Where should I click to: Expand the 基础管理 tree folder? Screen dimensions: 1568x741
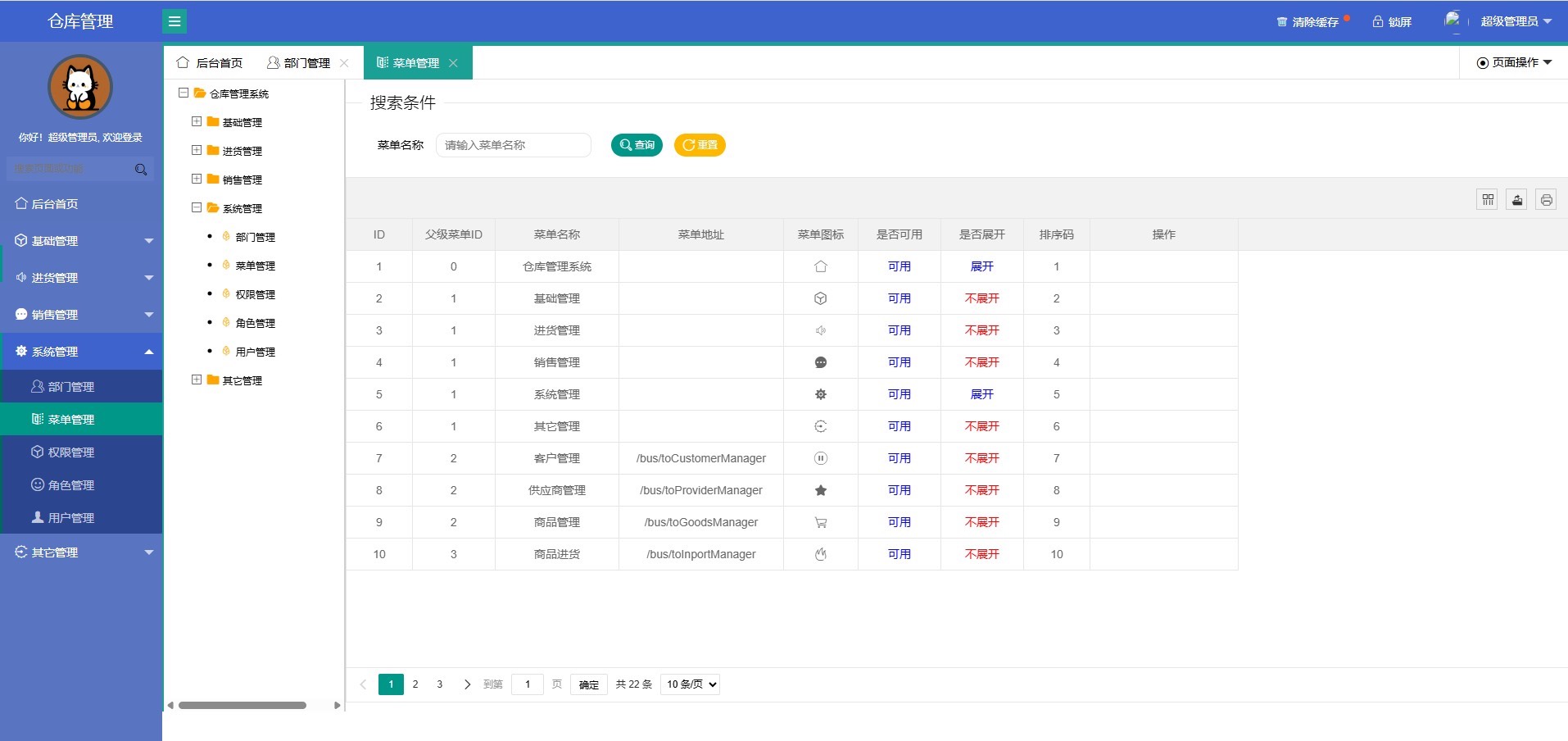197,122
